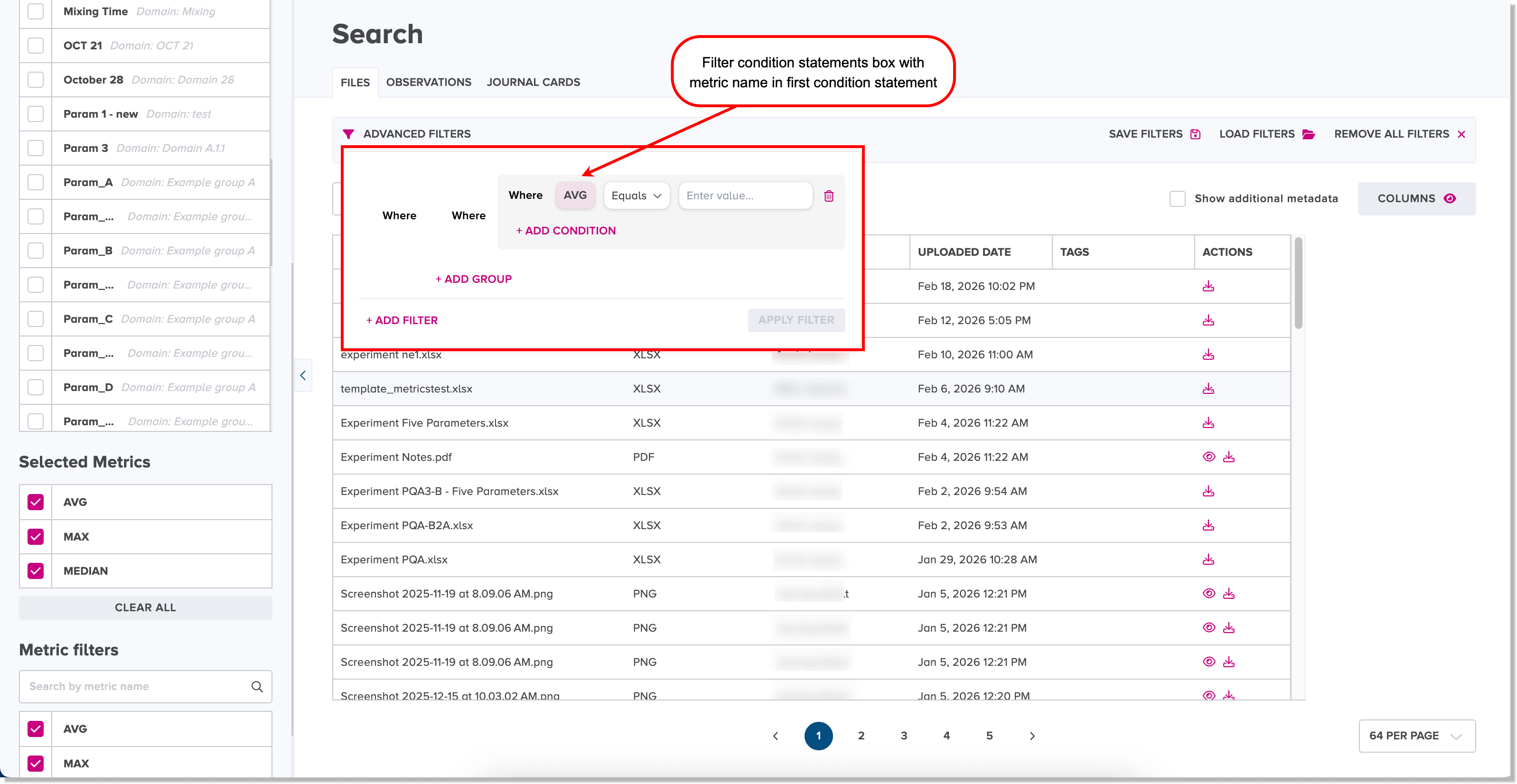Check the Param_D checkbox
Image resolution: width=1517 pixels, height=784 pixels.
[36, 387]
